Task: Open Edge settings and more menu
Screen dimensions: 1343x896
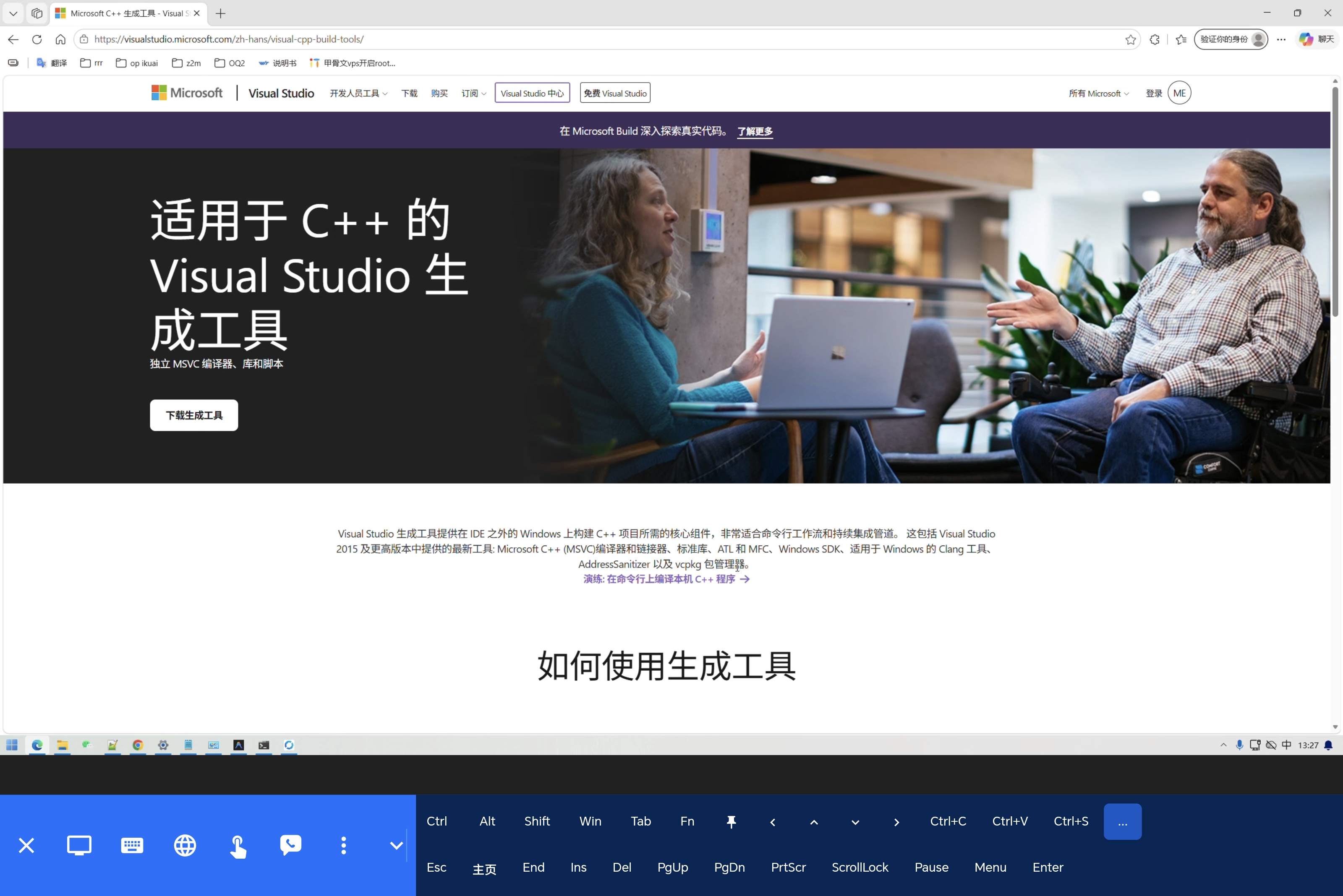Action: [1281, 39]
